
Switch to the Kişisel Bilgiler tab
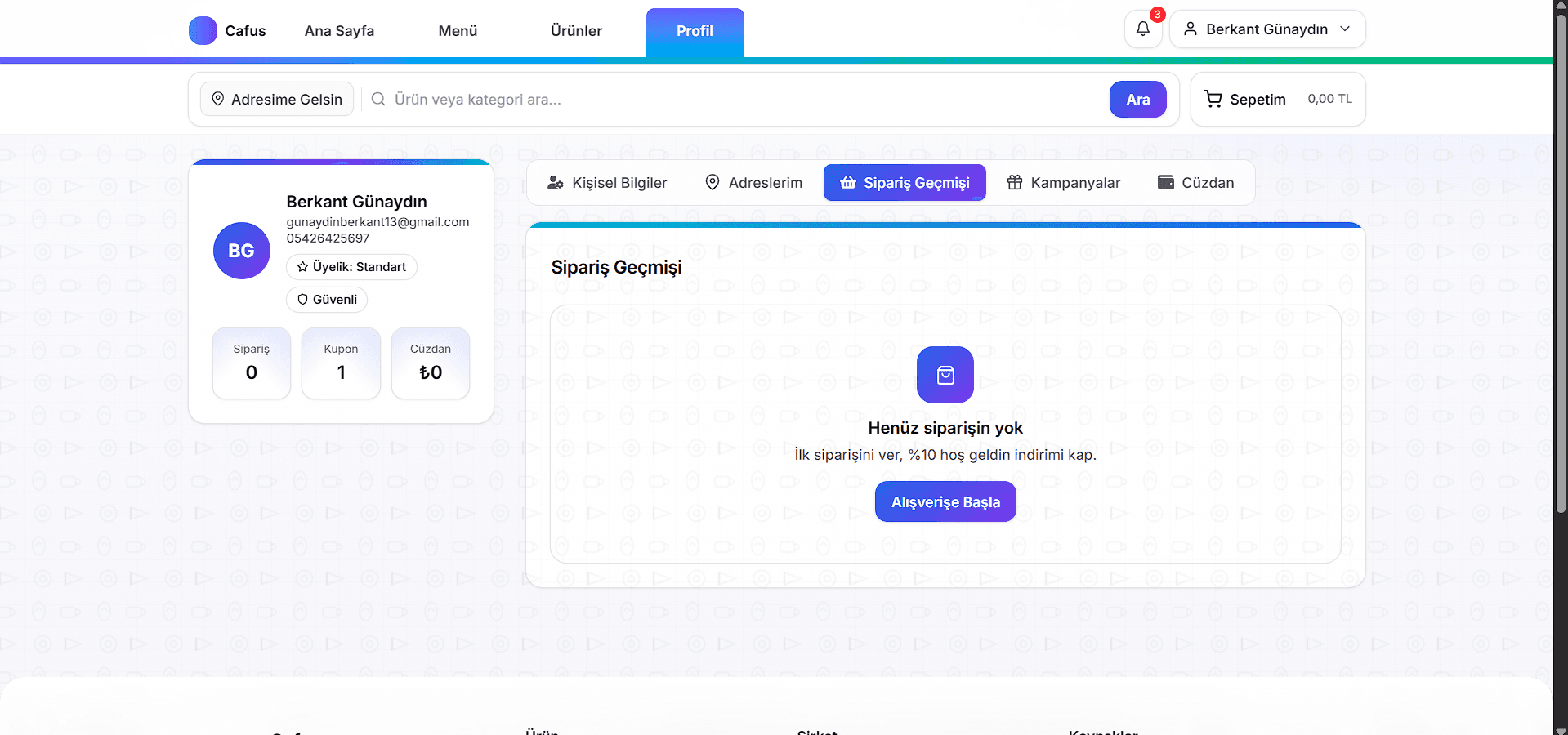[x=607, y=183]
